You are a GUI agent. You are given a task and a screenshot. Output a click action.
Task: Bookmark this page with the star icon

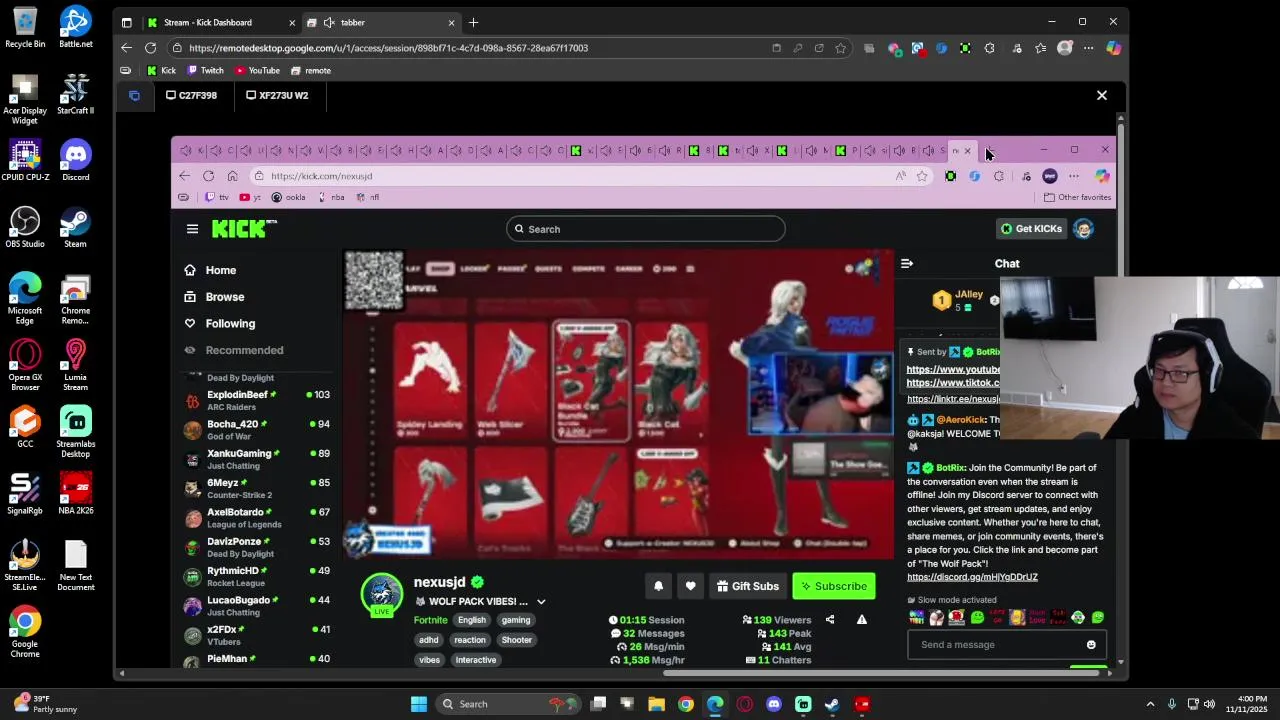(841, 48)
